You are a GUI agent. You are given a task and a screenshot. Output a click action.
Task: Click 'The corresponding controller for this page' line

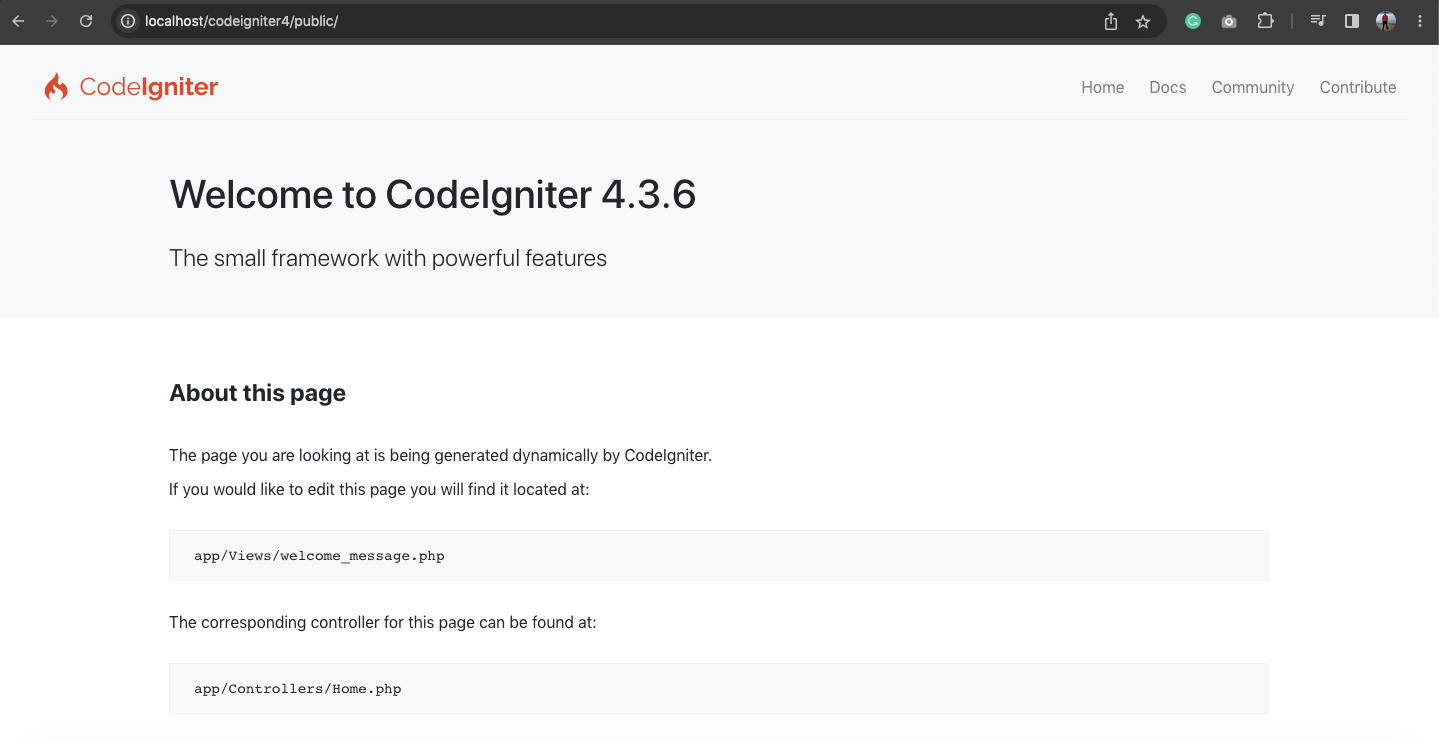tap(382, 622)
